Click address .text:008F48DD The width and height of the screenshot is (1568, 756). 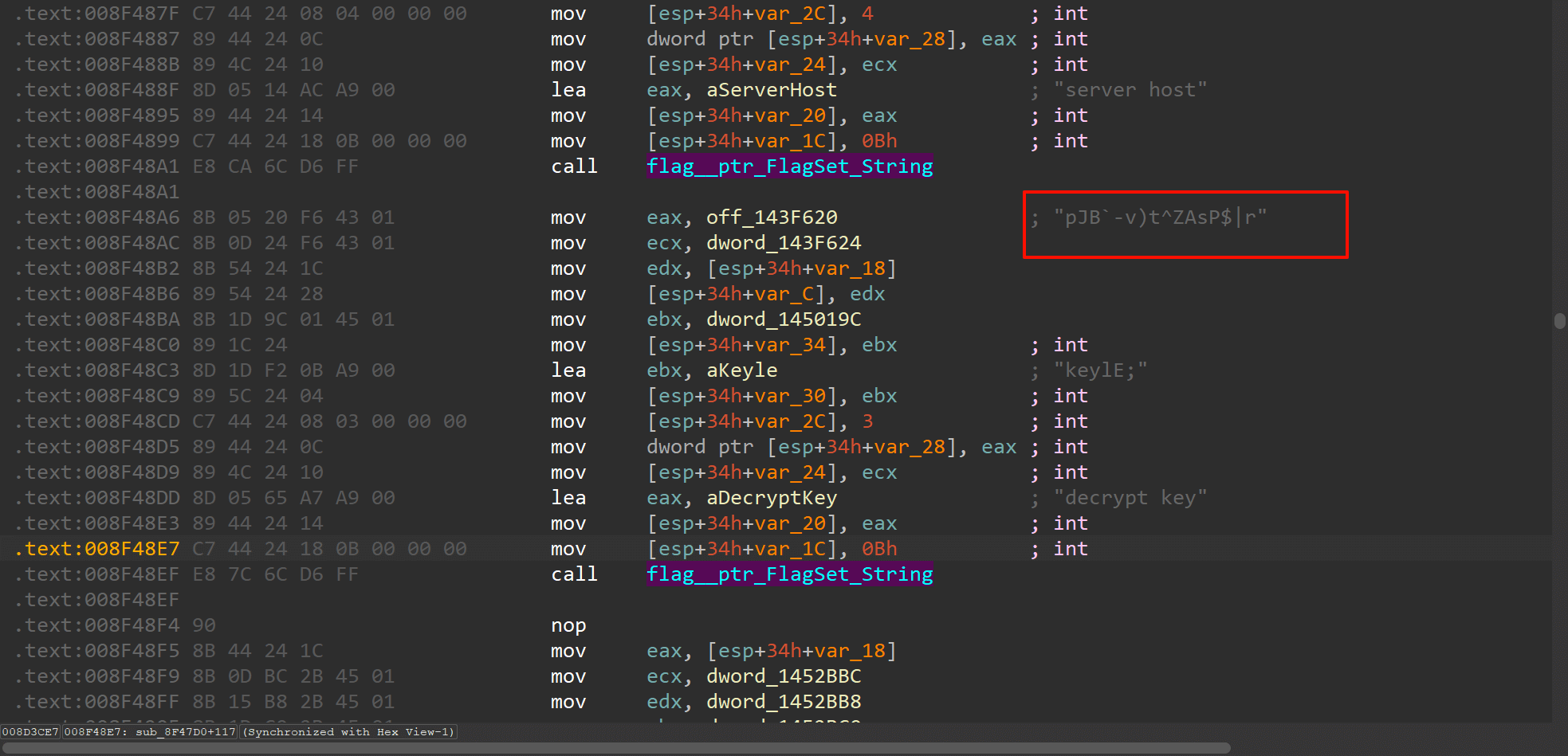point(97,498)
